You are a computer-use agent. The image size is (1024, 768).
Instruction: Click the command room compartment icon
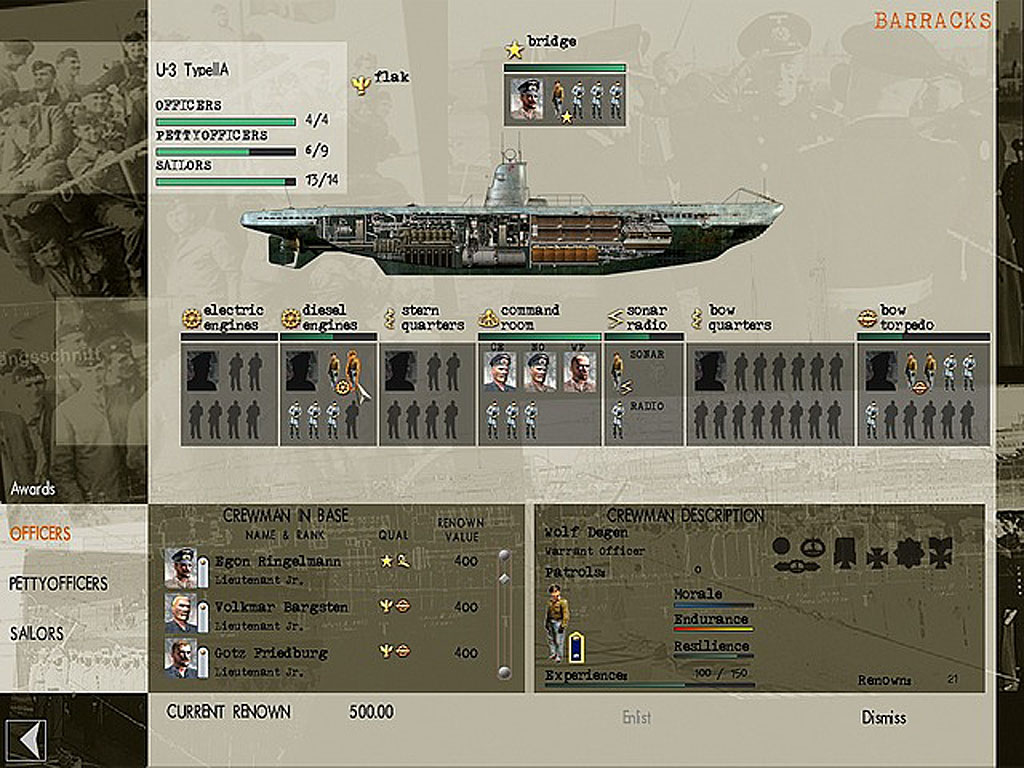point(489,318)
